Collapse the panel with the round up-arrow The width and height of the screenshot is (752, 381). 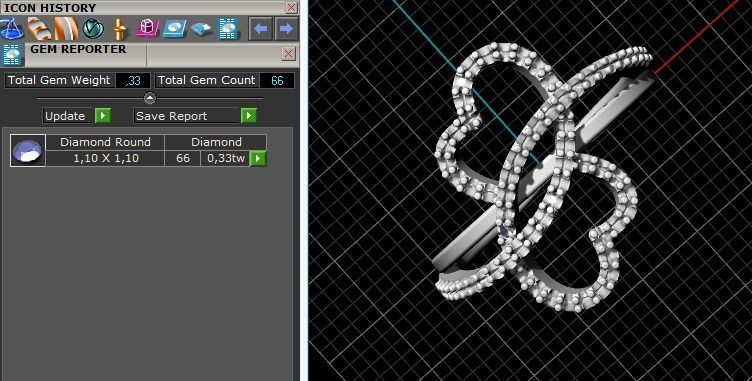point(150,98)
